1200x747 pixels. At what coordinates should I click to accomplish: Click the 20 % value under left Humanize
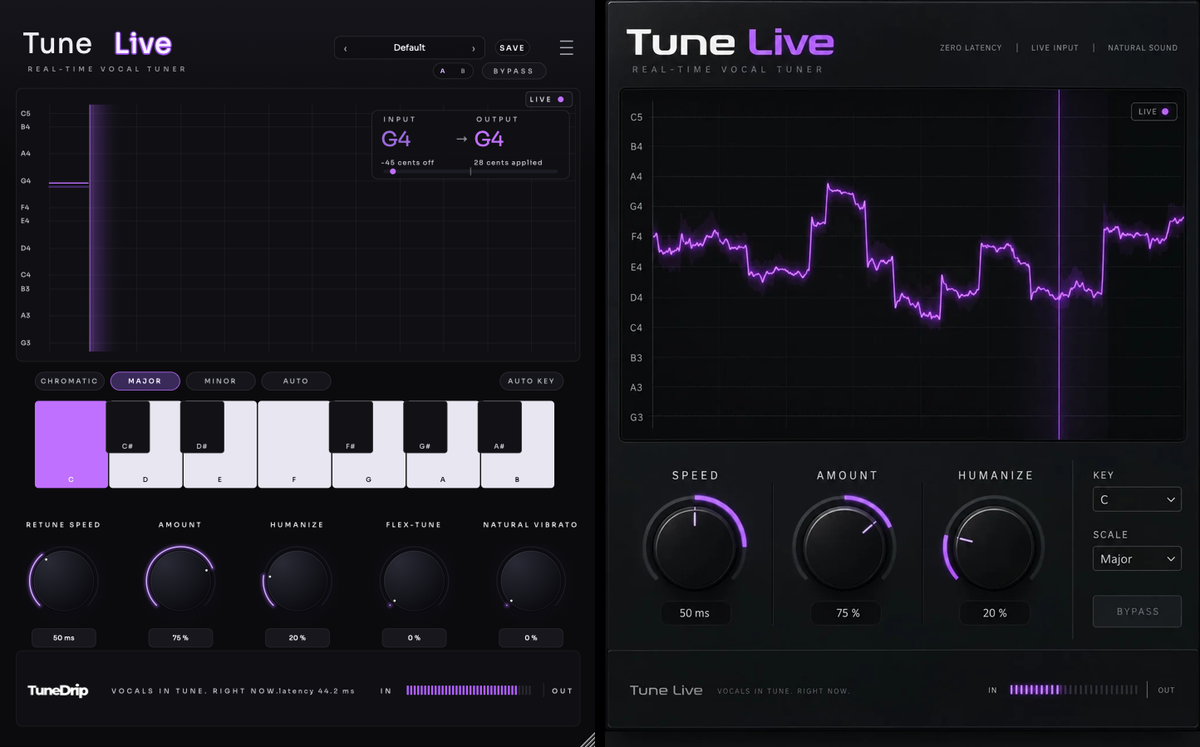297,637
